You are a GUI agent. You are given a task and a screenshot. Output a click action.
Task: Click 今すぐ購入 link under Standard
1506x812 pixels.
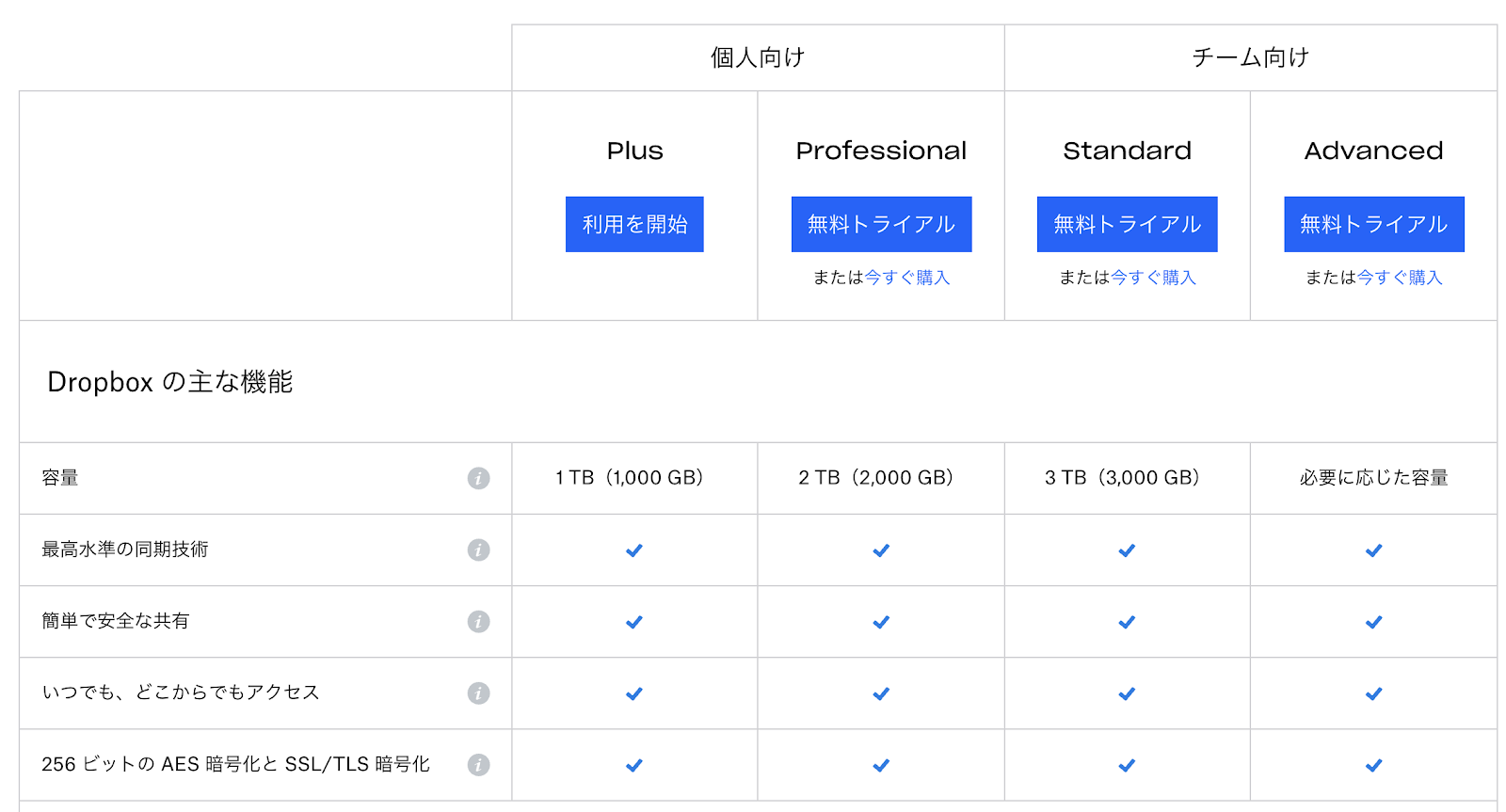[1153, 278]
